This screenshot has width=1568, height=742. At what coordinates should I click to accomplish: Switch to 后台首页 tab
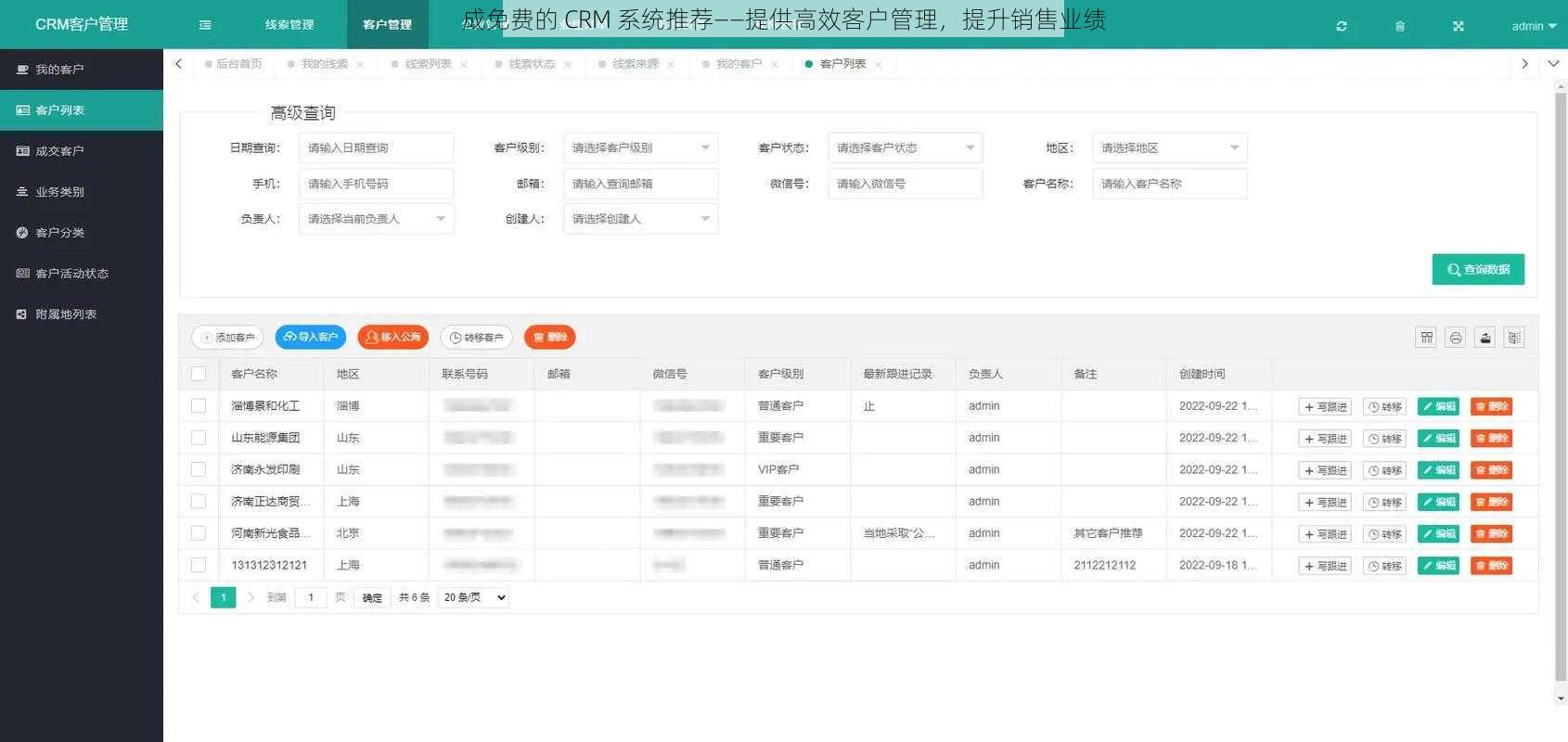(234, 64)
